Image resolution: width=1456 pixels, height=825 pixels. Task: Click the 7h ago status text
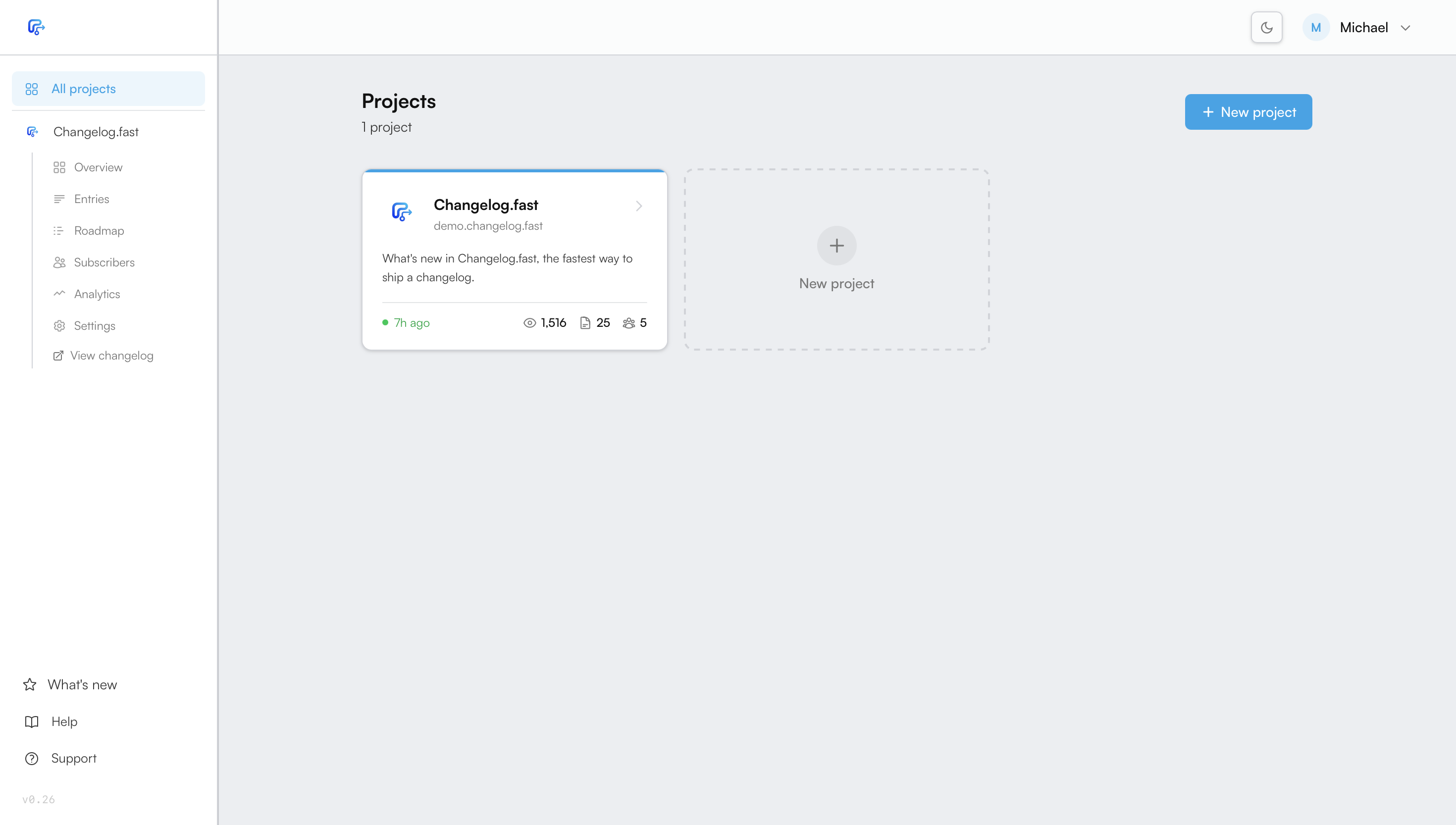412,322
